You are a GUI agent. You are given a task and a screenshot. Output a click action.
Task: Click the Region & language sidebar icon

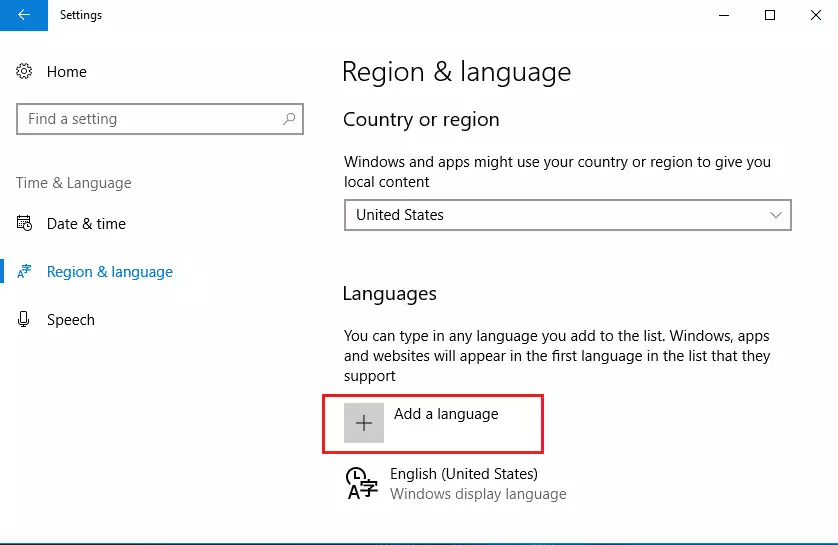click(24, 271)
